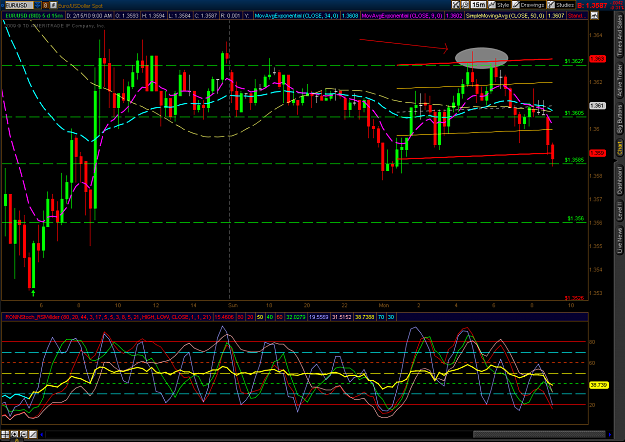Click the right scroll arrow of time scrollbar
Screen dimensions: 625x442
(609, 434)
